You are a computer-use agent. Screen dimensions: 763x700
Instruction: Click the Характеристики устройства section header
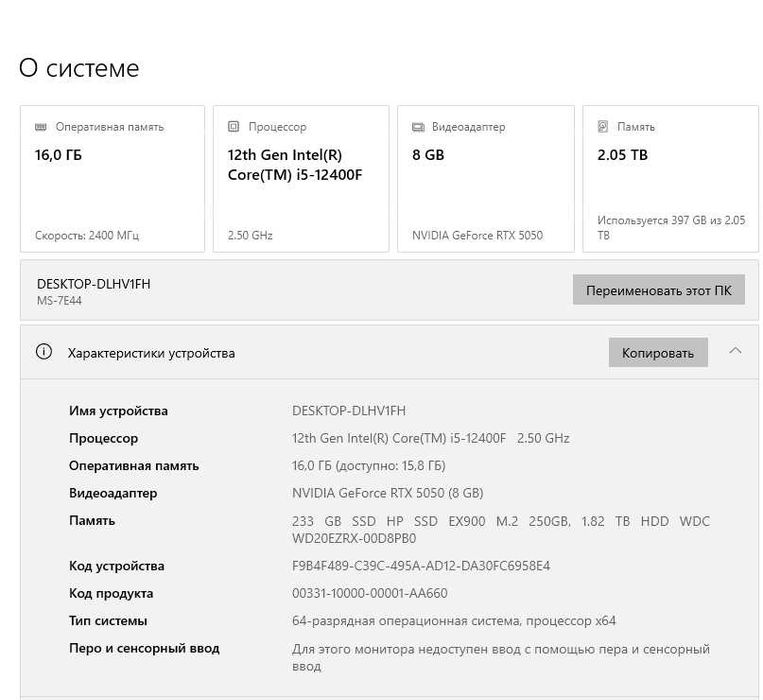click(x=151, y=353)
